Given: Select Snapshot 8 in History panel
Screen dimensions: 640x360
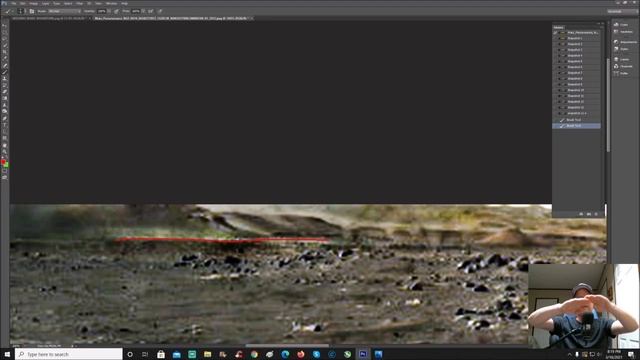Looking at the screenshot, I should point(576,79).
